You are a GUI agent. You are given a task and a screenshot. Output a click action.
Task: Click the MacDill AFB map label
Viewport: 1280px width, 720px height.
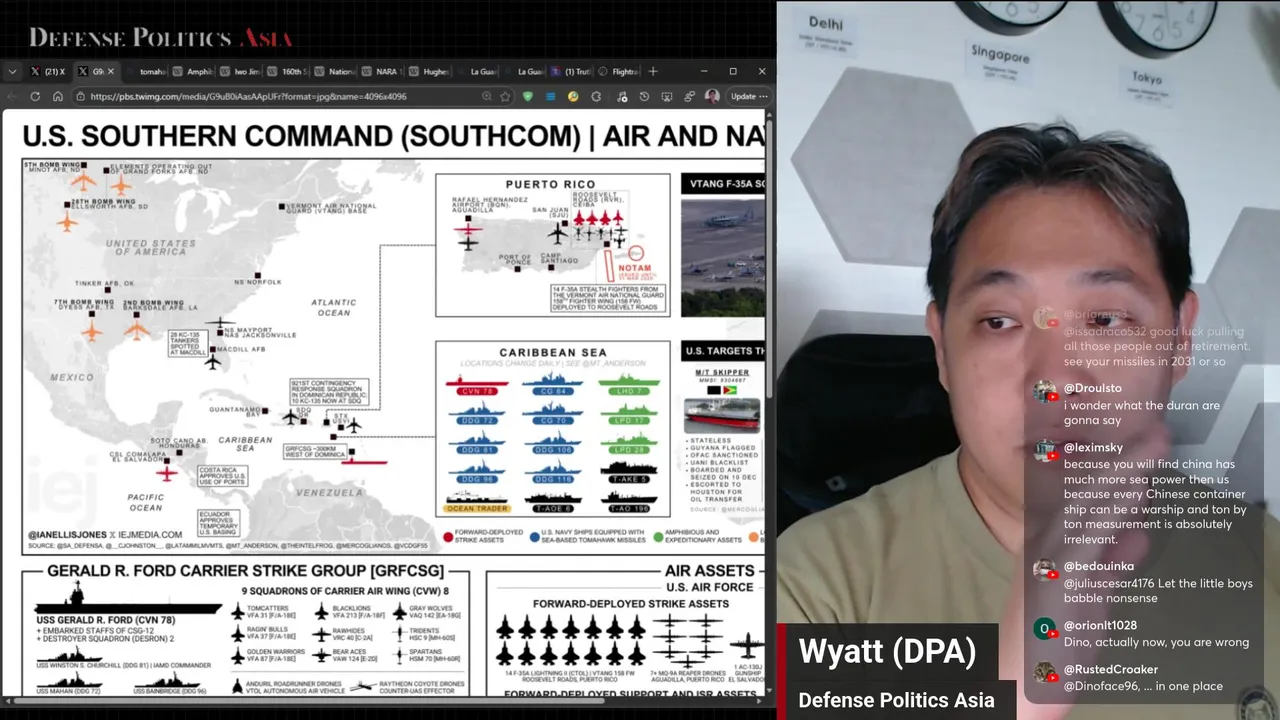point(241,349)
